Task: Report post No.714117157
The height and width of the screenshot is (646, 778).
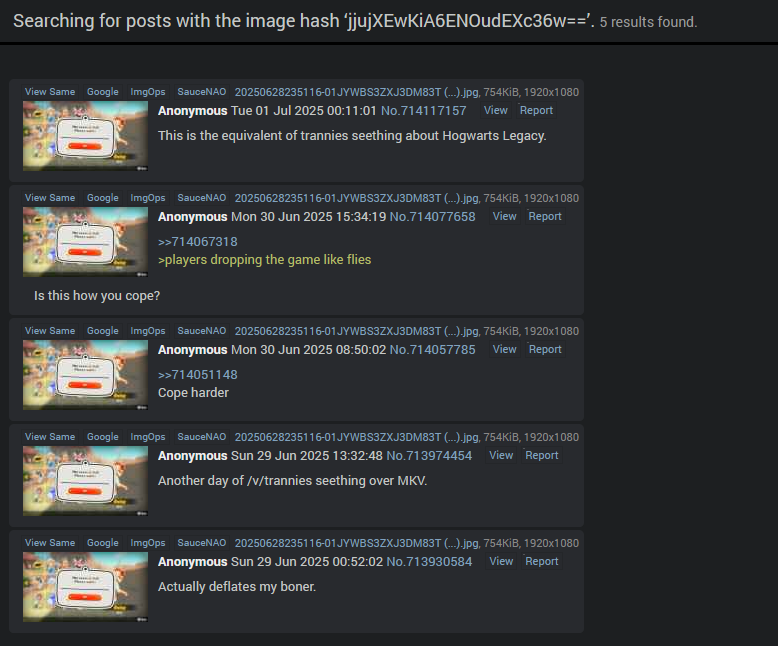Action: tap(536, 110)
